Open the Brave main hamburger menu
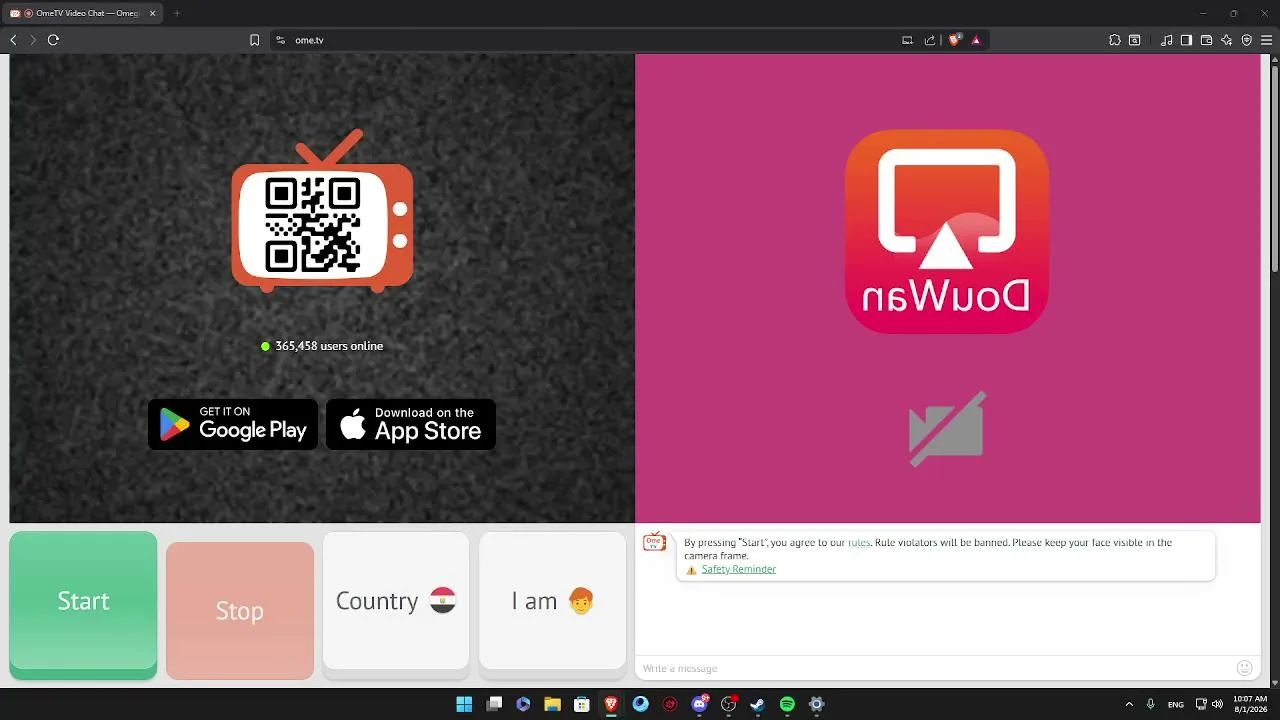This screenshot has height=720, width=1280. pos(1266,40)
